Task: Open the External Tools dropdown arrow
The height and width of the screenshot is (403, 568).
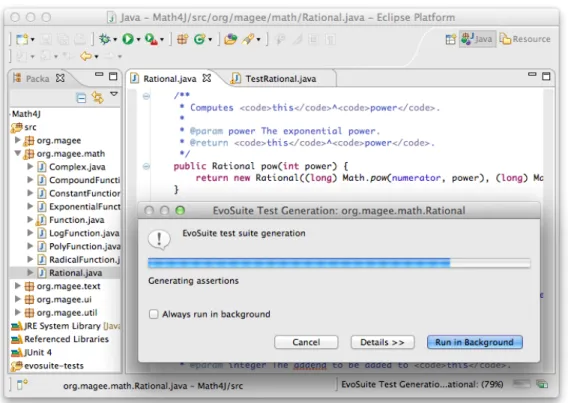Action: tap(162, 39)
